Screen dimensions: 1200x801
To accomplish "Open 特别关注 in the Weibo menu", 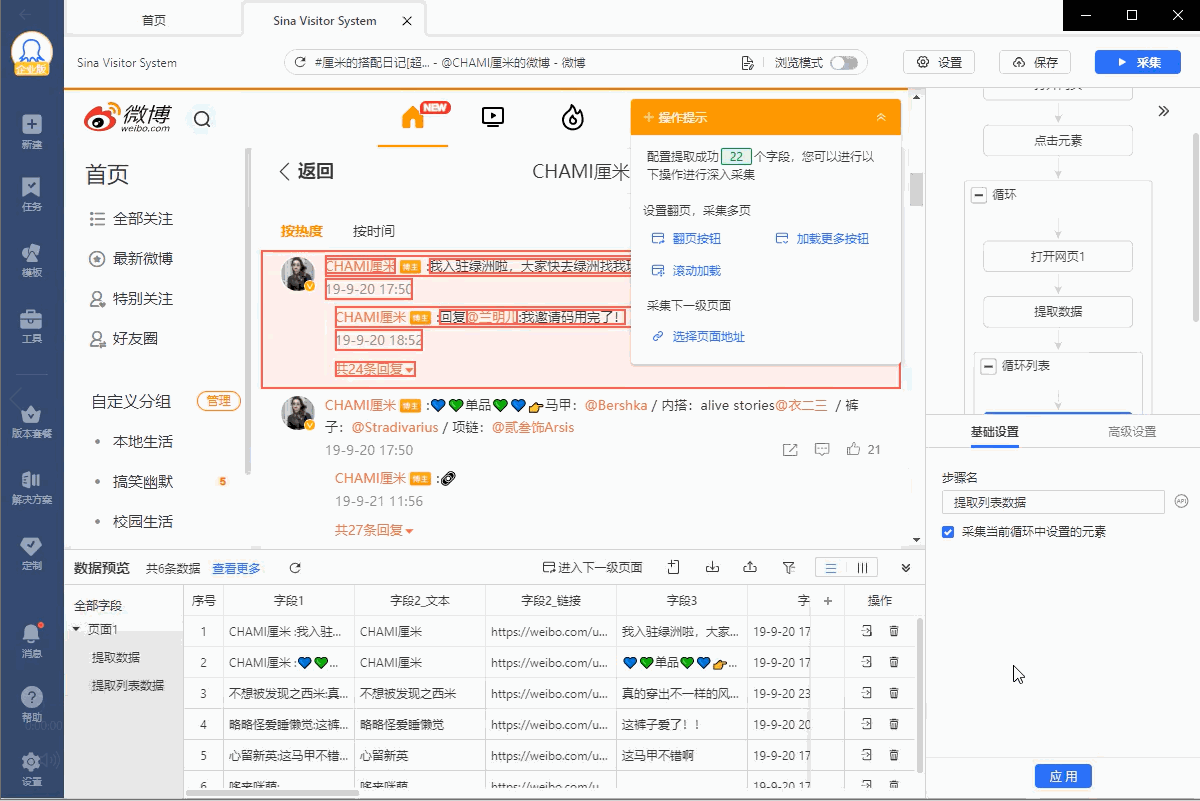I will pyautogui.click(x=132, y=299).
